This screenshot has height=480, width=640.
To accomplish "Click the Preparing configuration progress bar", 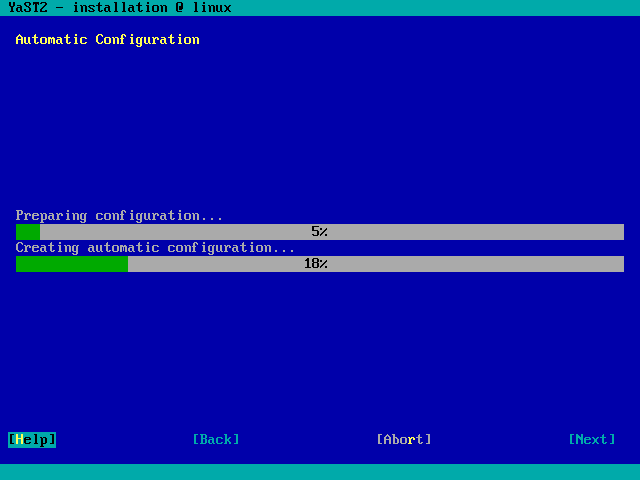I will (320, 232).
